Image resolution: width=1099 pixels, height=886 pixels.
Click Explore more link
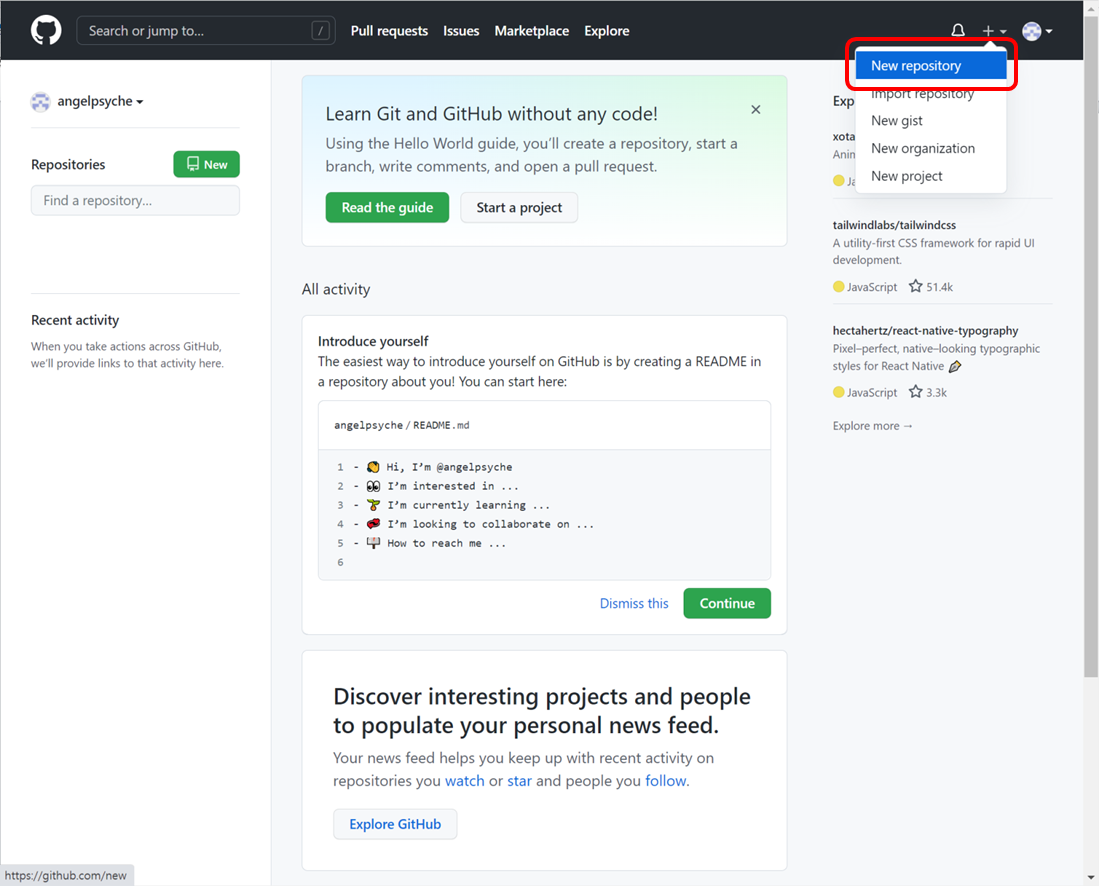873,425
